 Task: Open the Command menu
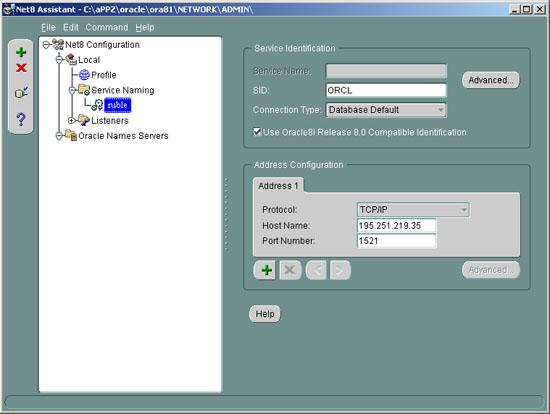click(x=107, y=27)
